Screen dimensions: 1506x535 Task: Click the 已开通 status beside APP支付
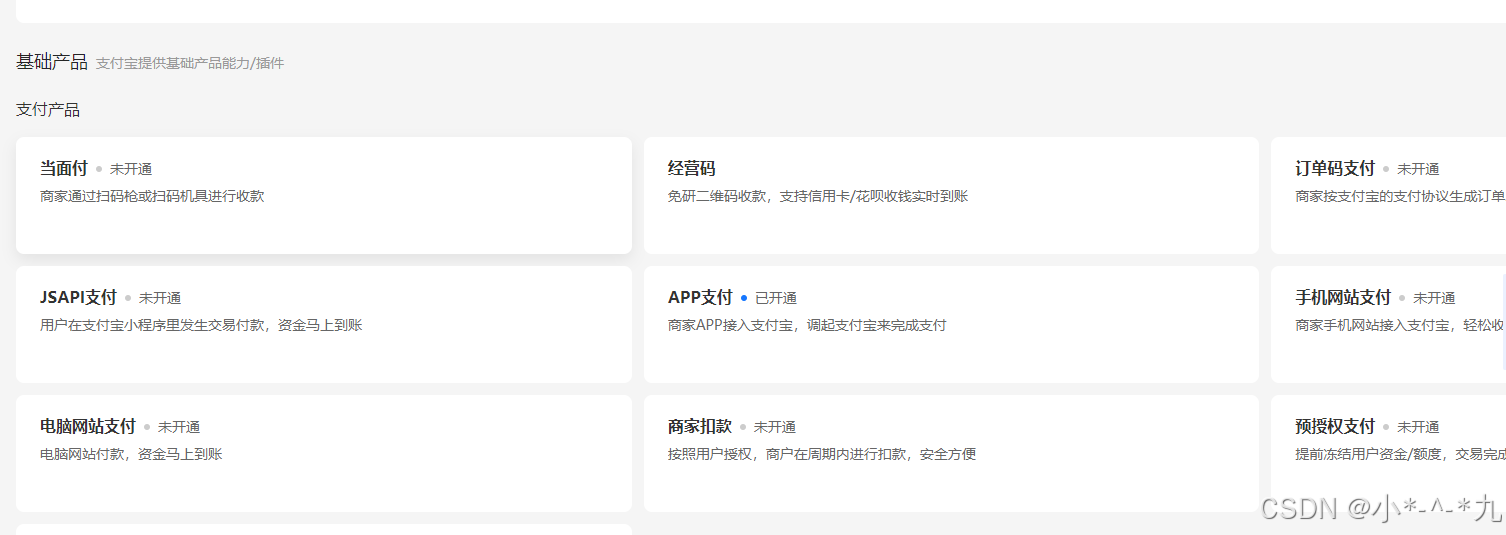pyautogui.click(x=776, y=298)
